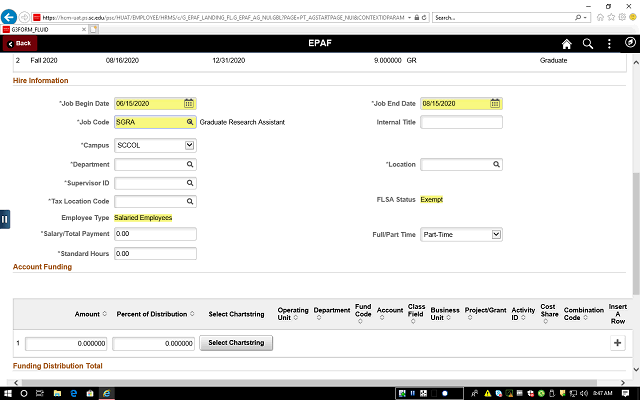Open the Windows Start menu

coord(8,393)
